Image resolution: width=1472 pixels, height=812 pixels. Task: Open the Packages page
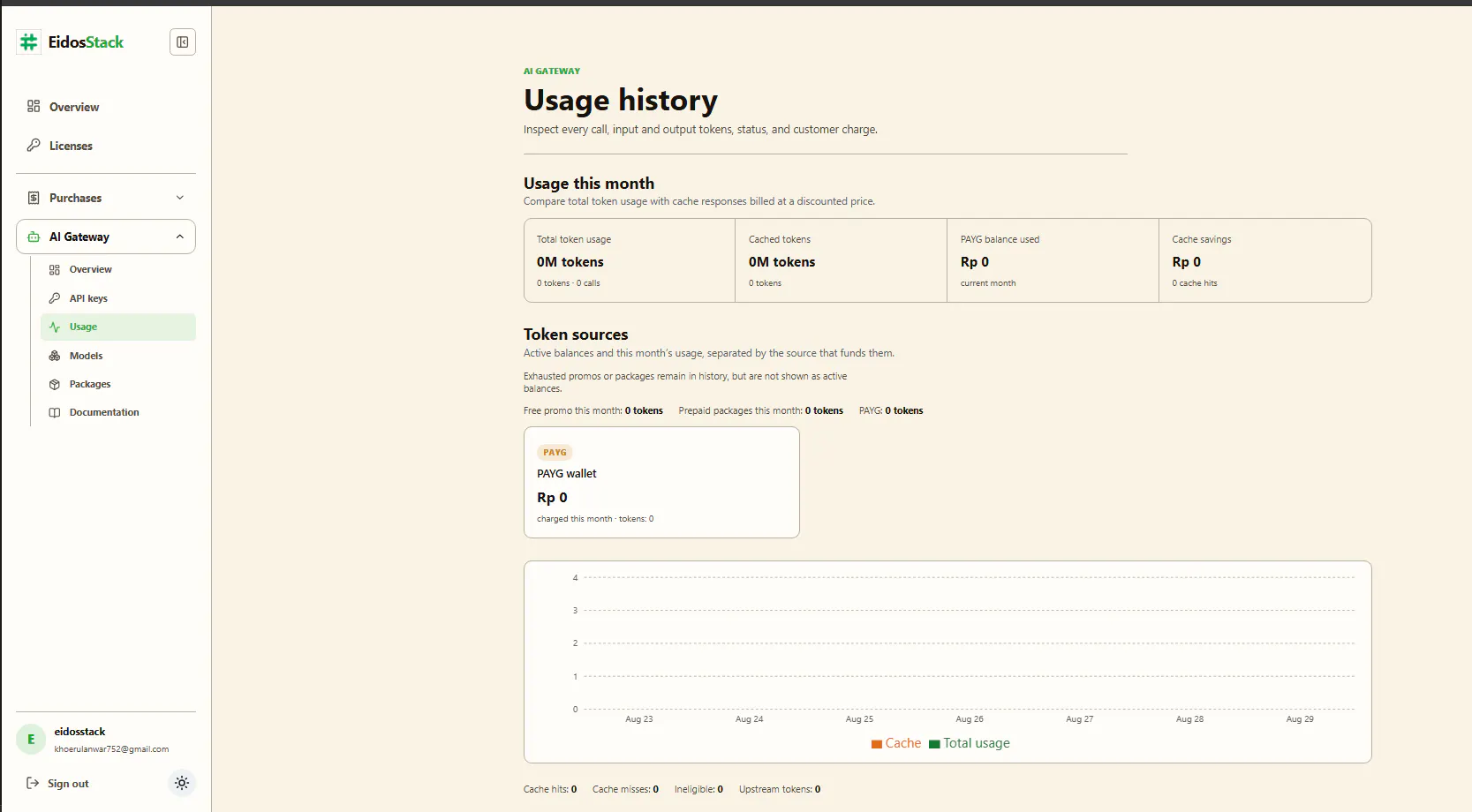(x=118, y=384)
